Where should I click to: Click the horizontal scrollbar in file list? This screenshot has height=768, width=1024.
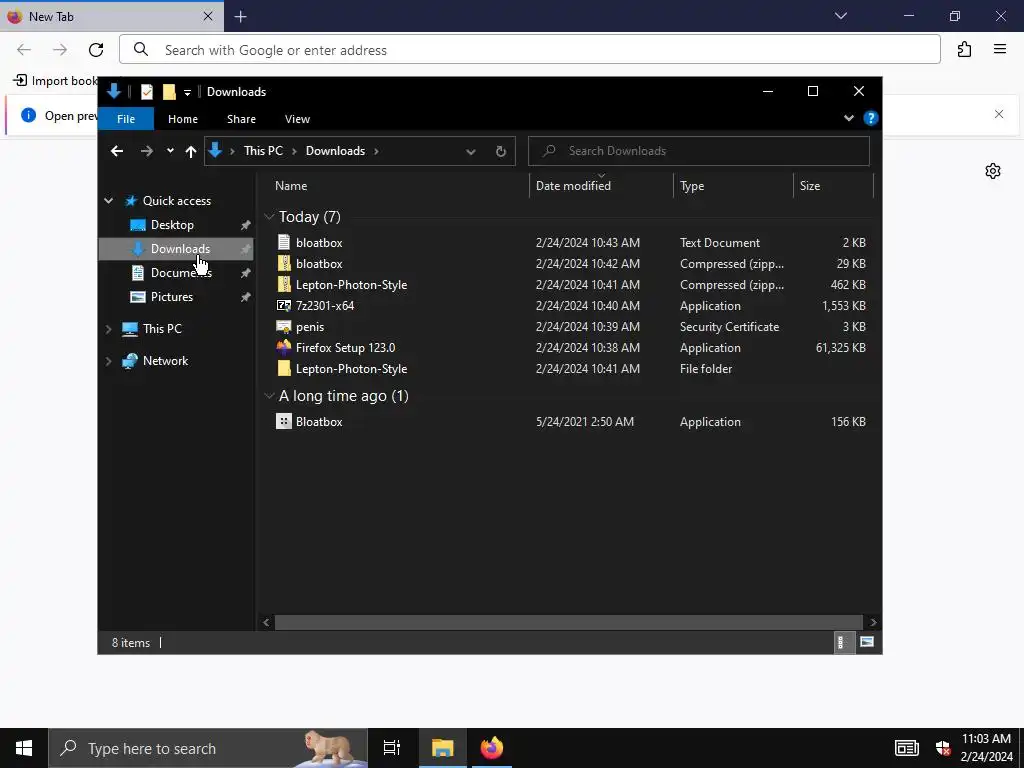pos(568,622)
